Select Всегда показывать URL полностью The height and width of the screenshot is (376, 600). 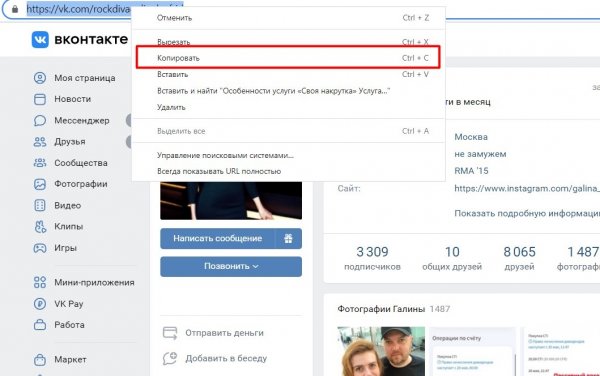(x=289, y=171)
